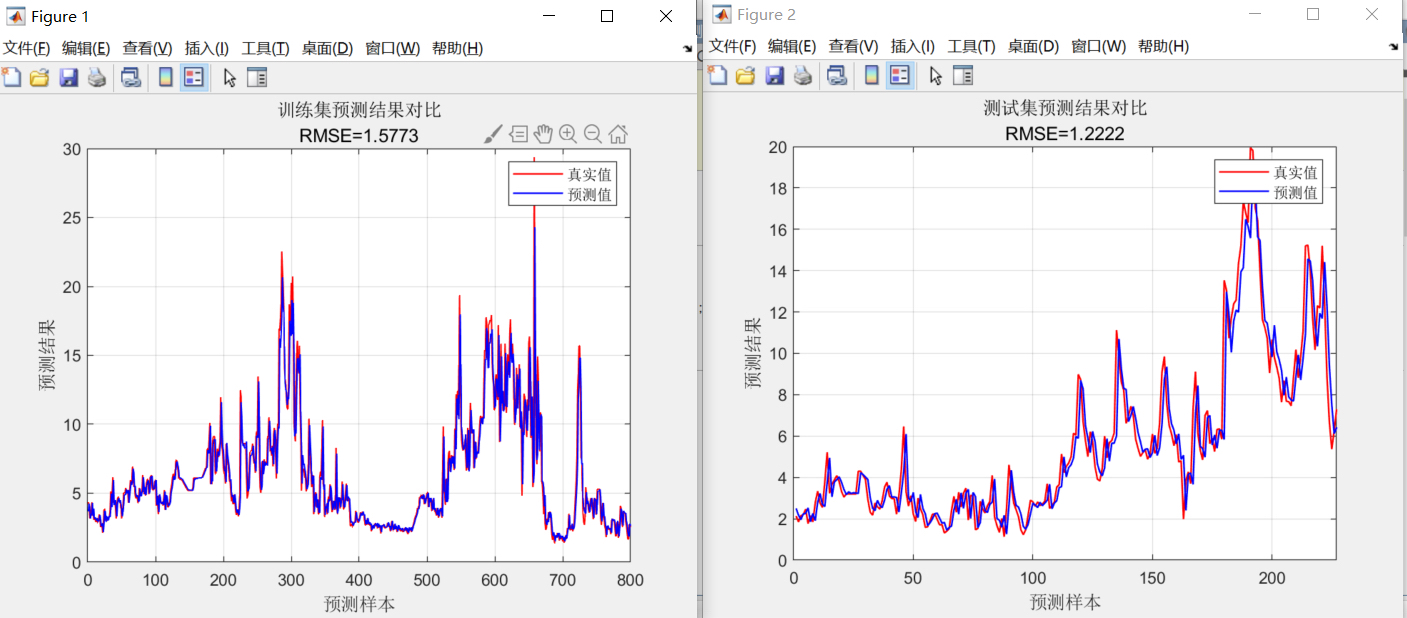Open 插入(I) menu in Figure 2
The image size is (1407, 618).
(913, 46)
